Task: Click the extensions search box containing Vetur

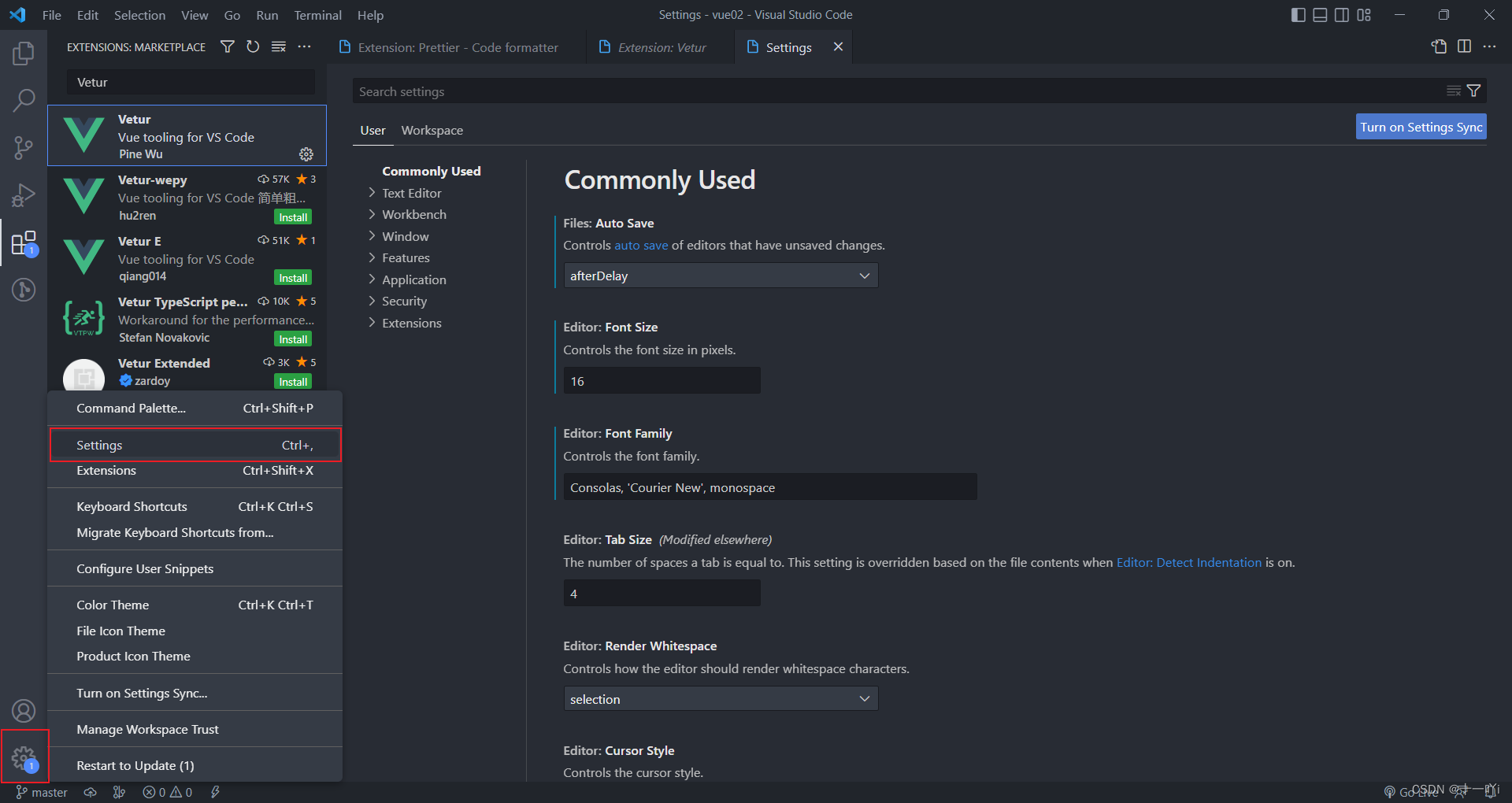Action: coord(191,82)
